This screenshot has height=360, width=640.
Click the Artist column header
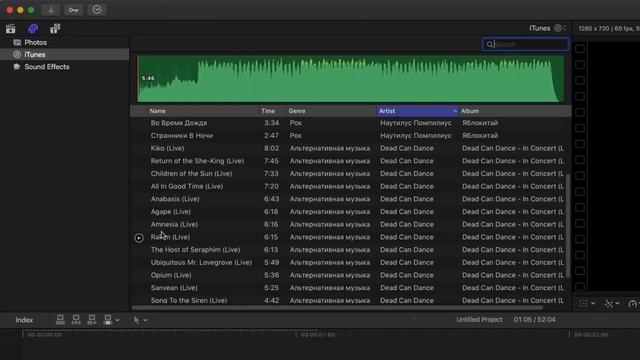point(417,111)
